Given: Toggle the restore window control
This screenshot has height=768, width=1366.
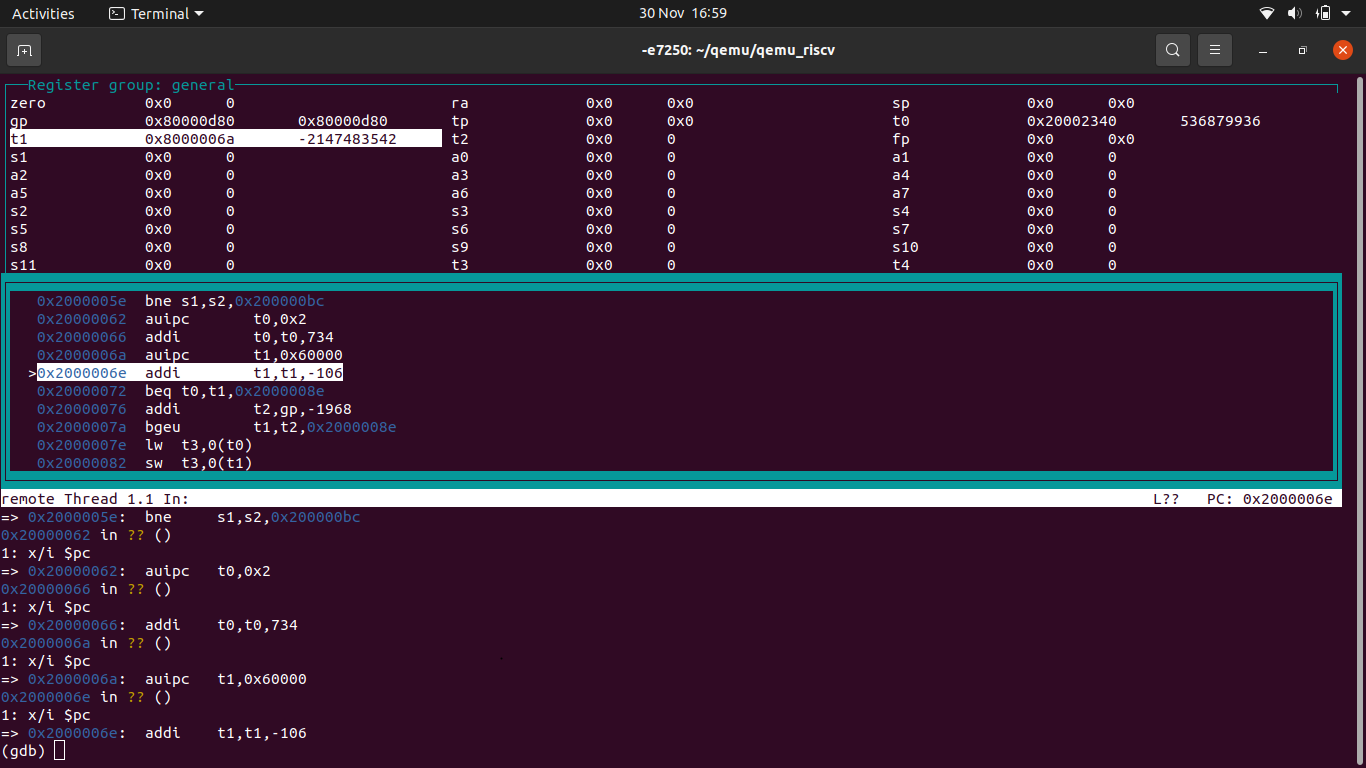Looking at the screenshot, I should (x=1302, y=50).
